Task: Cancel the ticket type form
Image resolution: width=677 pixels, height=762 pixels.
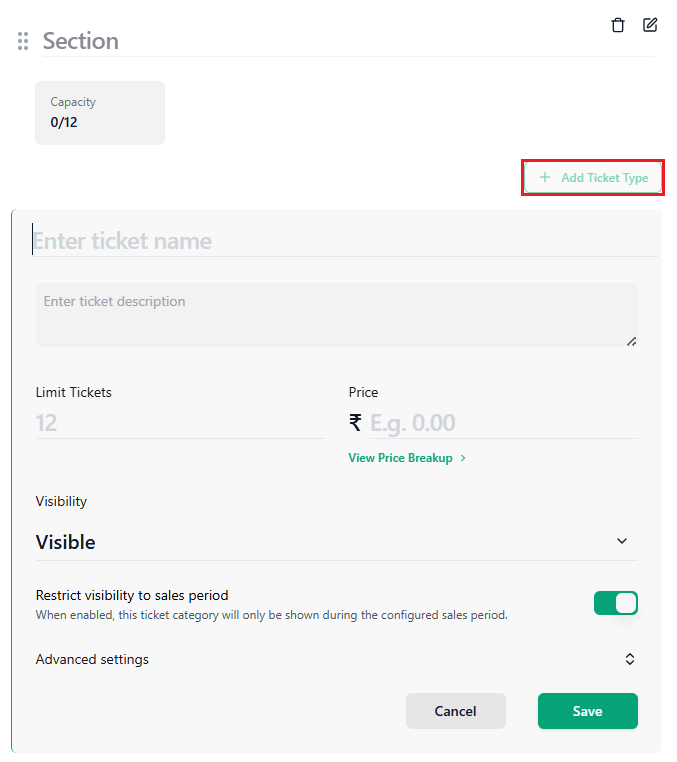Action: (455, 711)
